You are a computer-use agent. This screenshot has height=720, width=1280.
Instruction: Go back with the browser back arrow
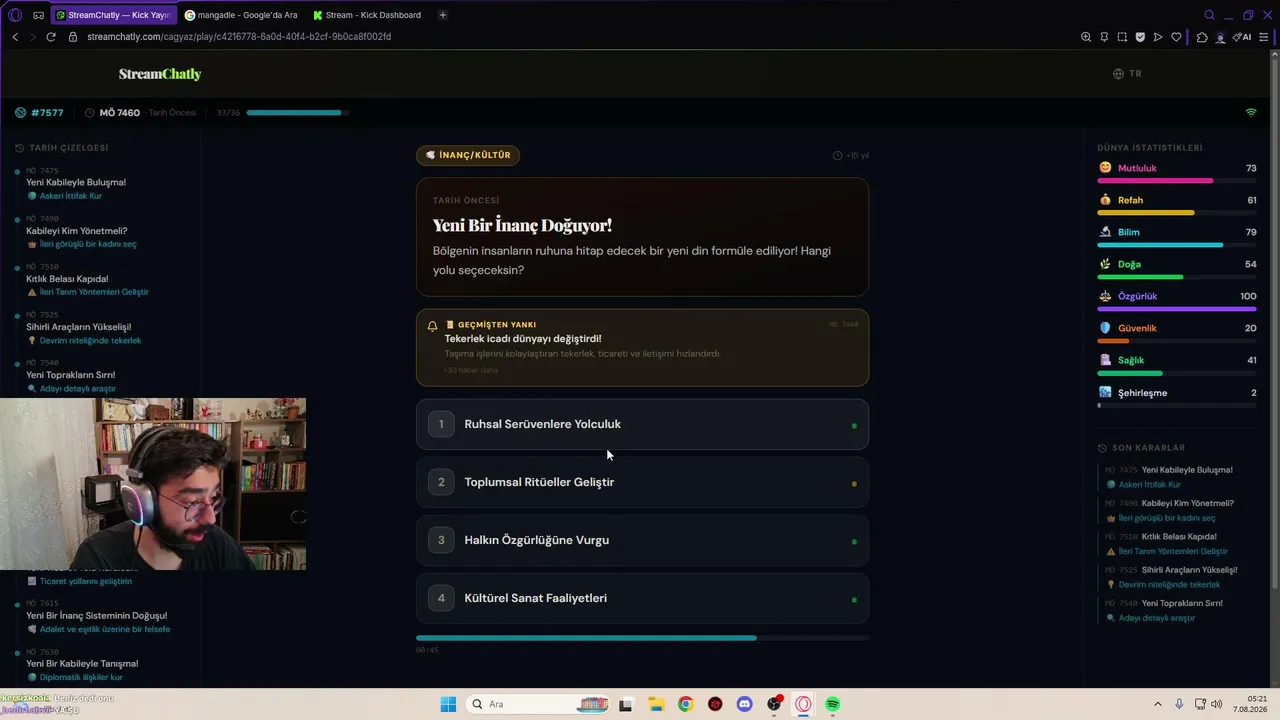point(15,37)
